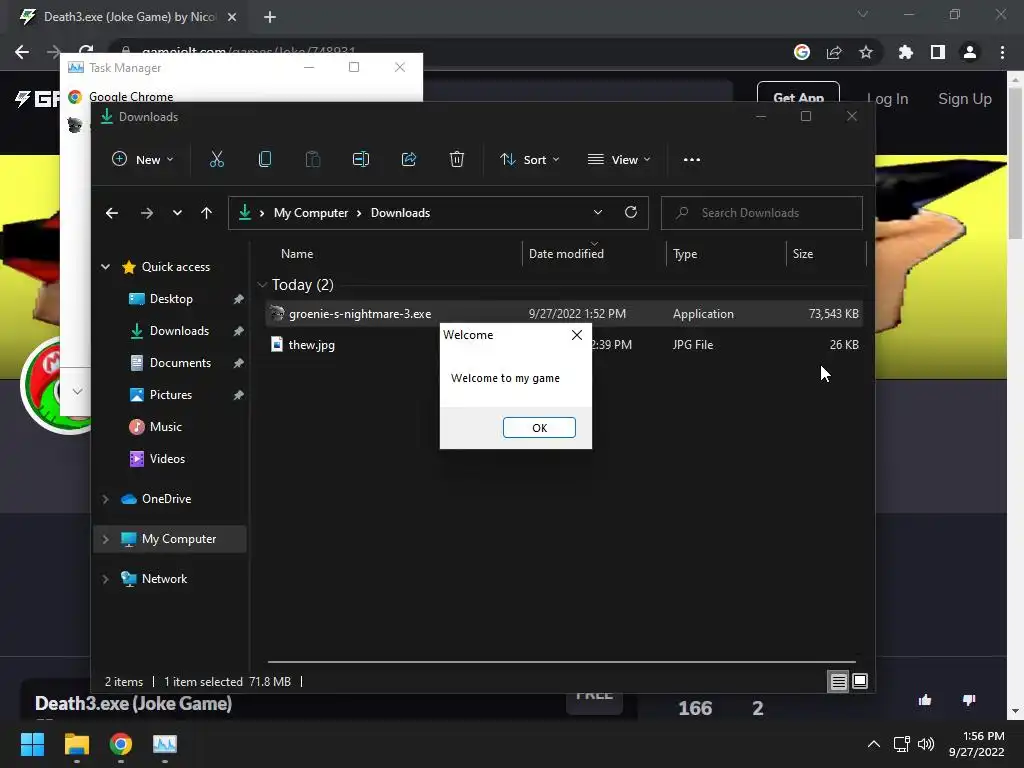Open Windows Start menu
Viewport: 1024px width, 768px height.
point(32,744)
